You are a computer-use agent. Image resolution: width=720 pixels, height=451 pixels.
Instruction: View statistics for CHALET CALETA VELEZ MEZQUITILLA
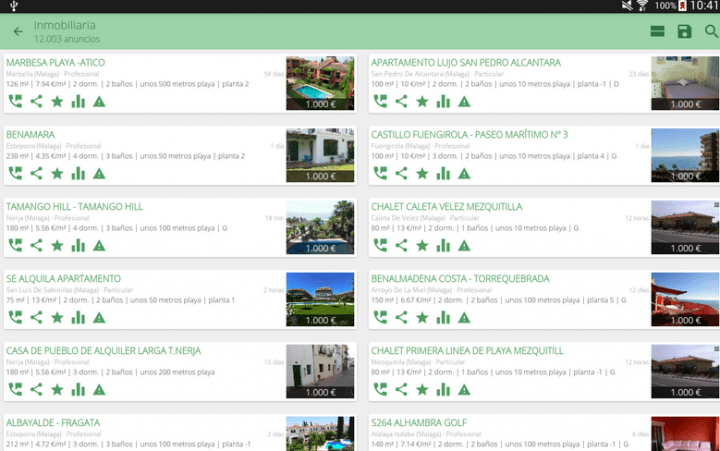click(x=443, y=245)
